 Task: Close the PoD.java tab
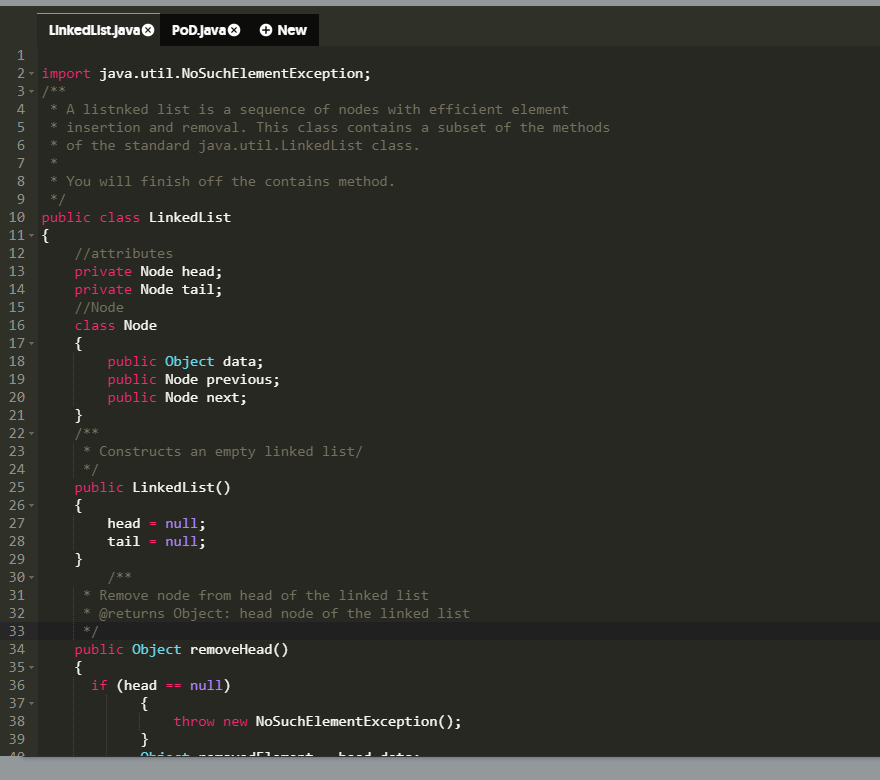click(234, 30)
